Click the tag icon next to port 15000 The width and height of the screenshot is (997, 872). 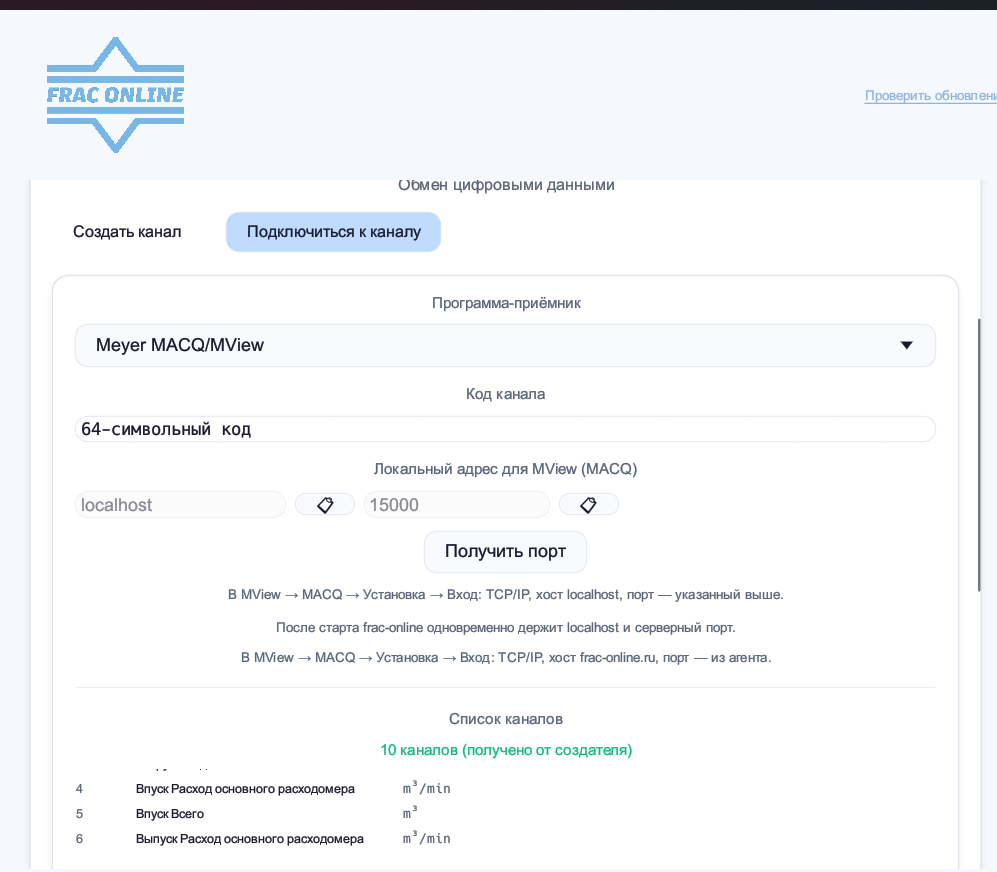(588, 505)
